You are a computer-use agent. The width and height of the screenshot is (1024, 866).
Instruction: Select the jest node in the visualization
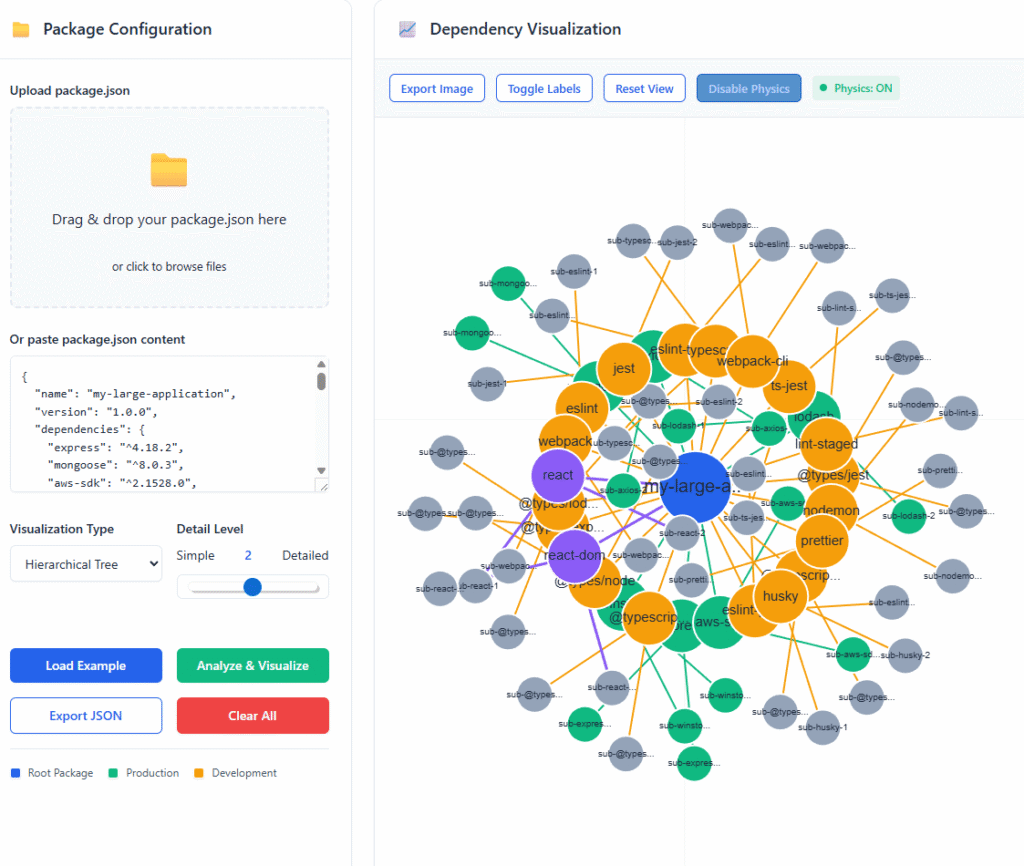click(624, 368)
